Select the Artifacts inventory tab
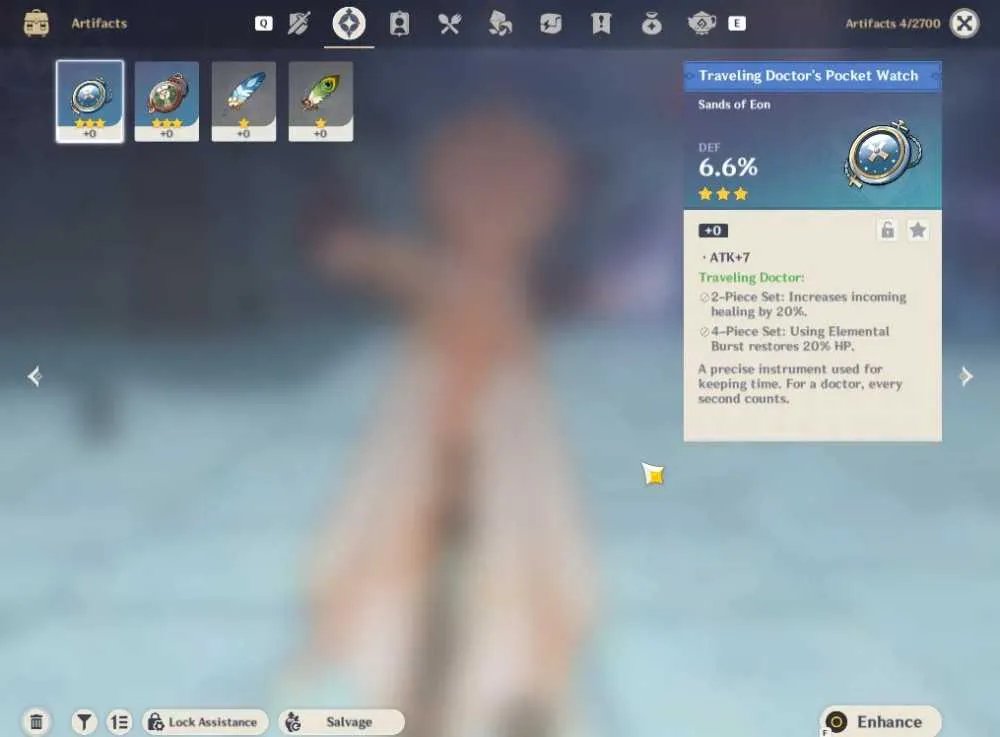The image size is (1000, 737). pyautogui.click(x=349, y=24)
